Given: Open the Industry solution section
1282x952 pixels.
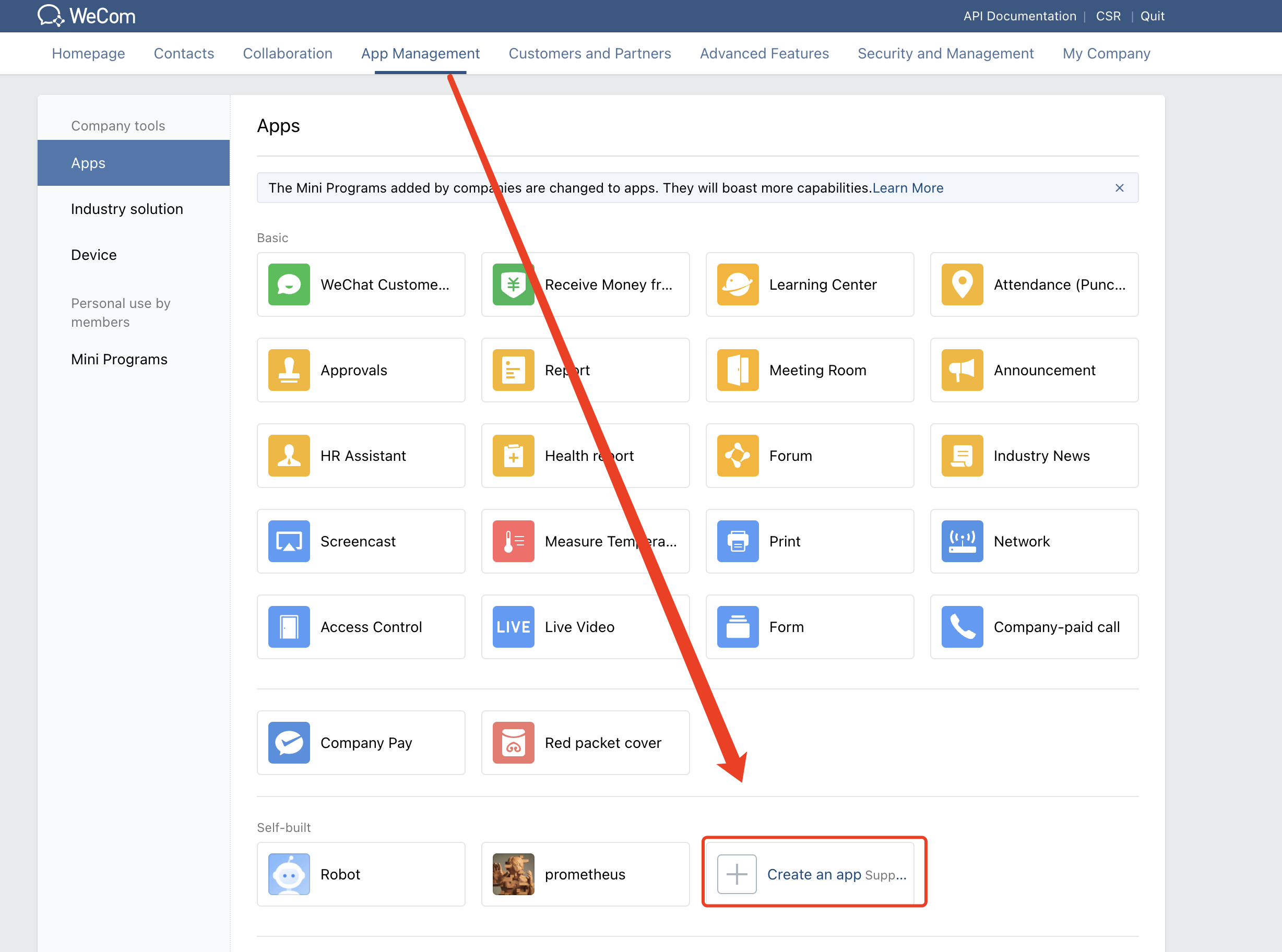Looking at the screenshot, I should point(128,209).
